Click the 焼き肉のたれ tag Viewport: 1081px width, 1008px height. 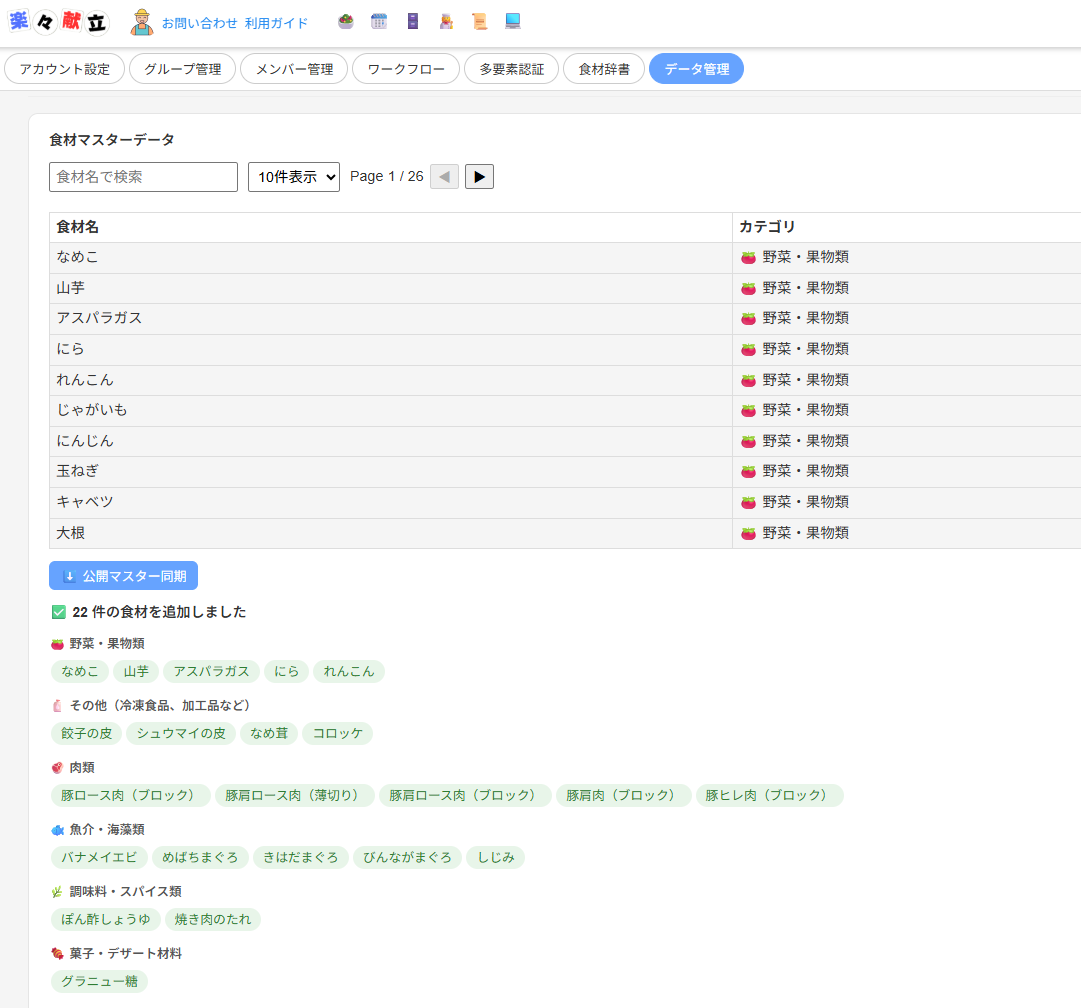coord(213,920)
